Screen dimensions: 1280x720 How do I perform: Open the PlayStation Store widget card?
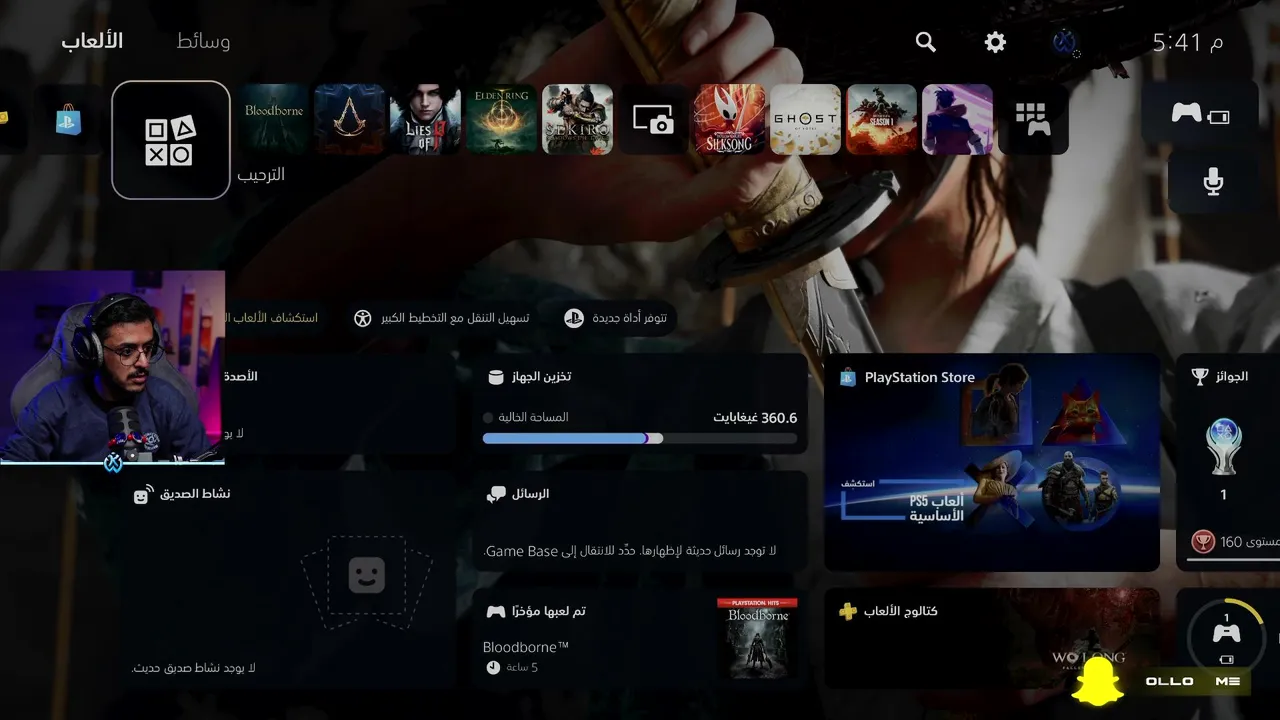tap(992, 462)
